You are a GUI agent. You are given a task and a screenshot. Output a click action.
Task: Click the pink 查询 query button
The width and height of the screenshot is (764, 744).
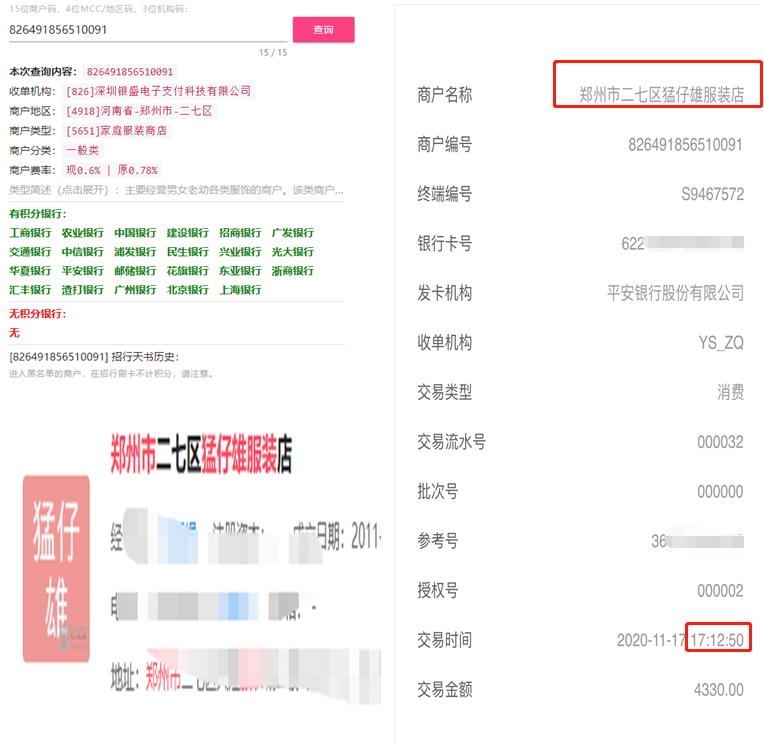point(323,30)
